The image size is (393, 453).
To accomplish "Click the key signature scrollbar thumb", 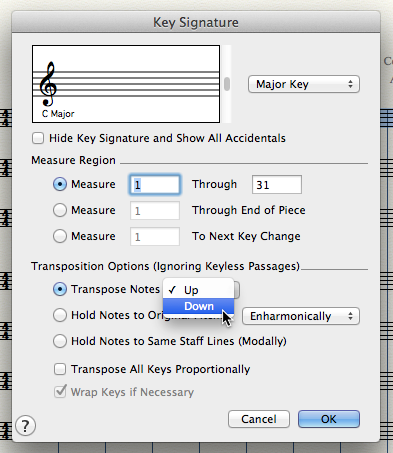I will (x=227, y=84).
